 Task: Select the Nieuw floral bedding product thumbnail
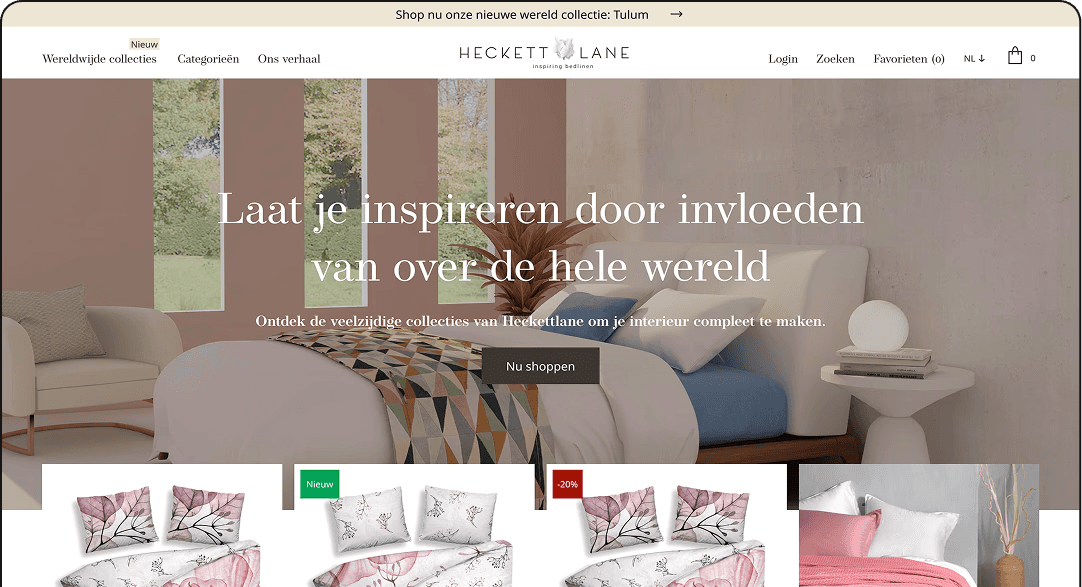[x=414, y=526]
